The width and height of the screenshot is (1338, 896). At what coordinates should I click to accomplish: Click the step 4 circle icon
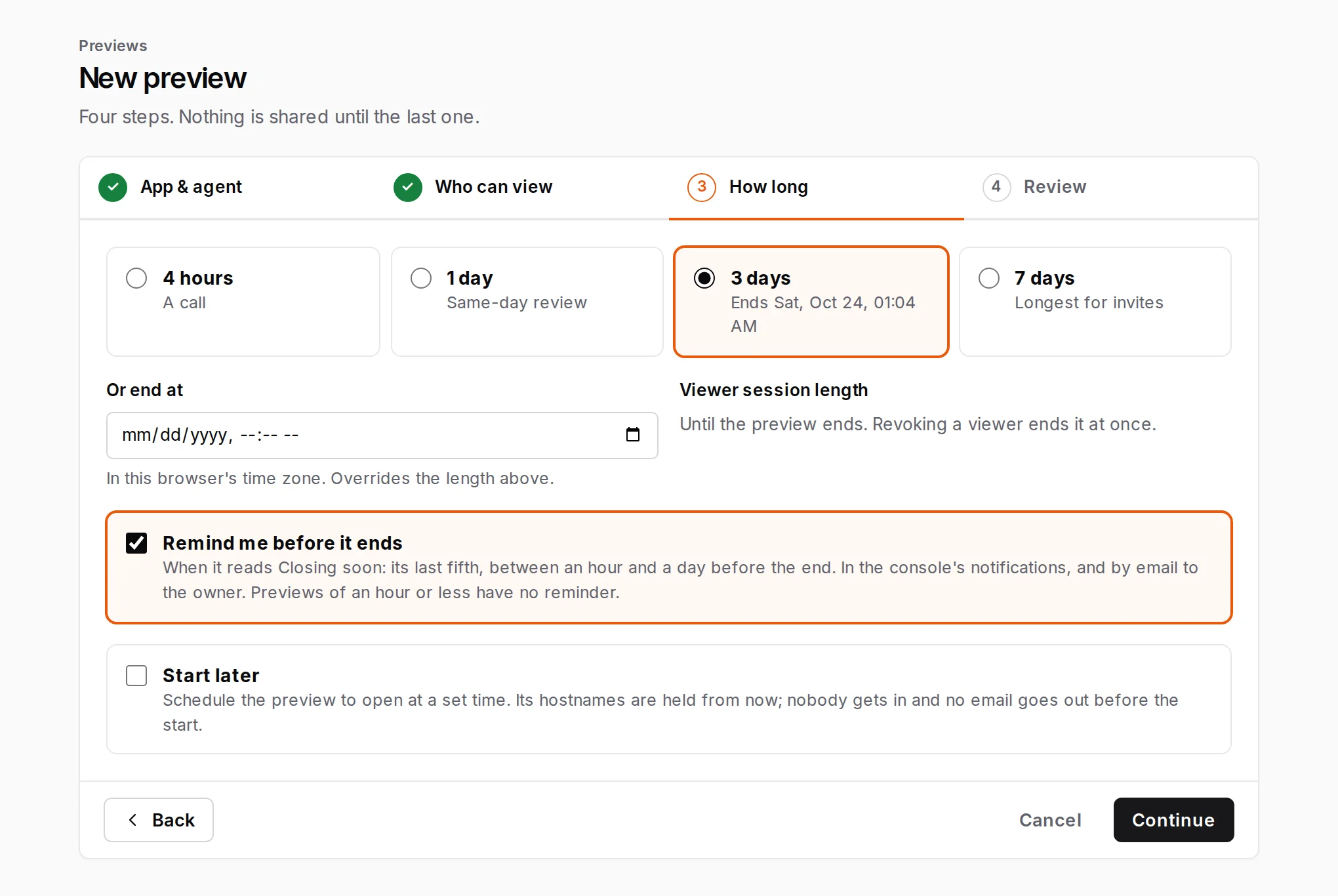(x=996, y=187)
